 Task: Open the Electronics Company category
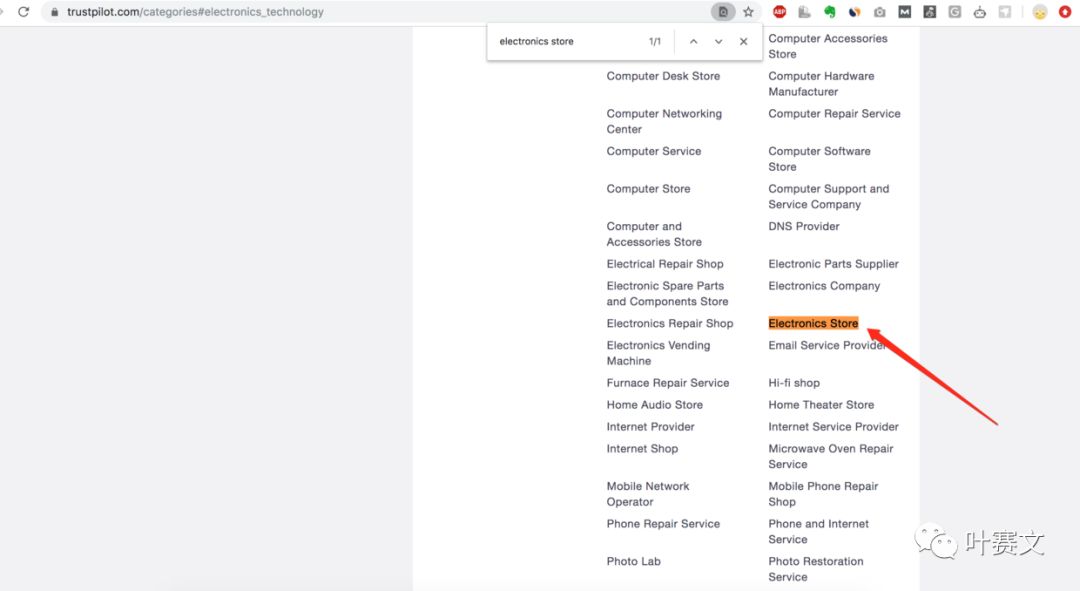[824, 286]
